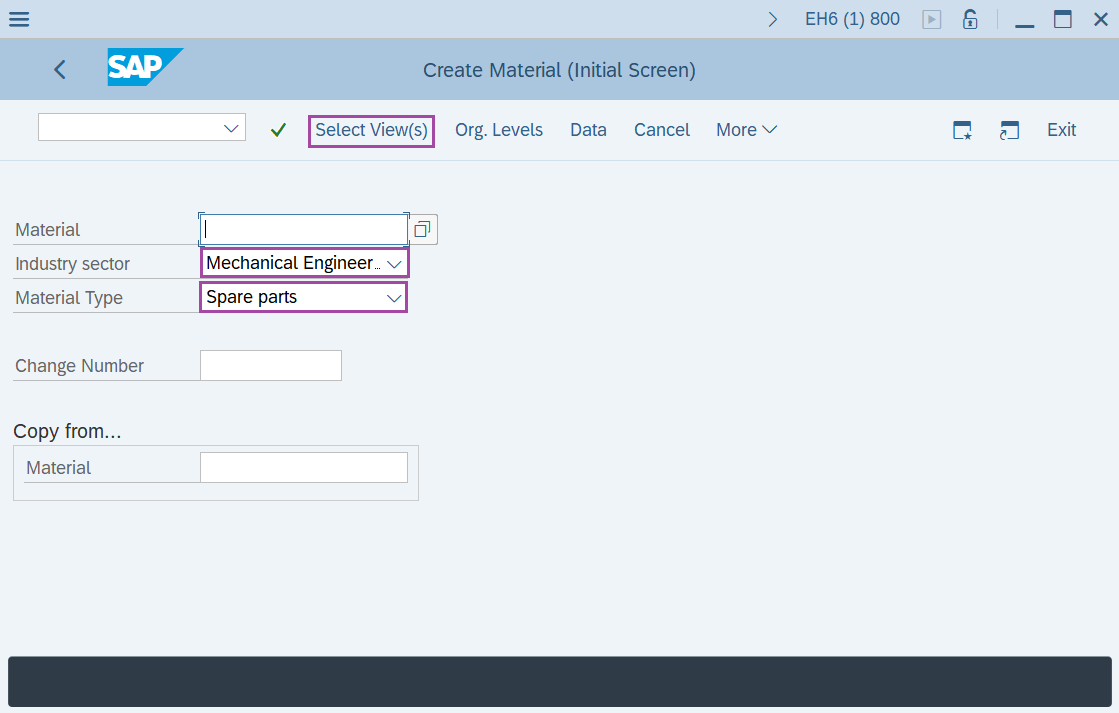The height and width of the screenshot is (713, 1119).
Task: Expand the chevron left of EH6 (1) 800
Action: [772, 18]
